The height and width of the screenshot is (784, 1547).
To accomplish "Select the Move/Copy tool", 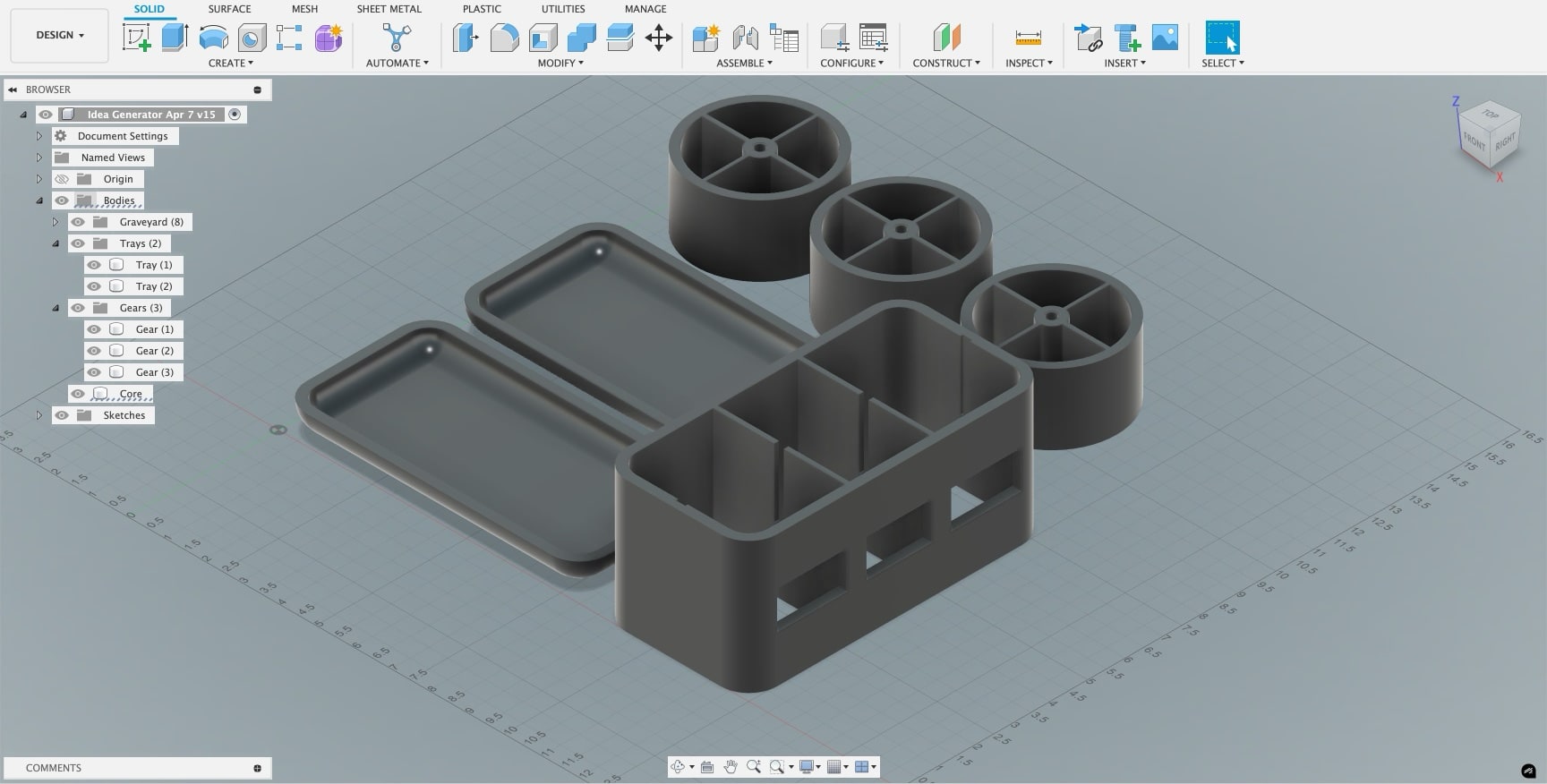I will point(659,38).
